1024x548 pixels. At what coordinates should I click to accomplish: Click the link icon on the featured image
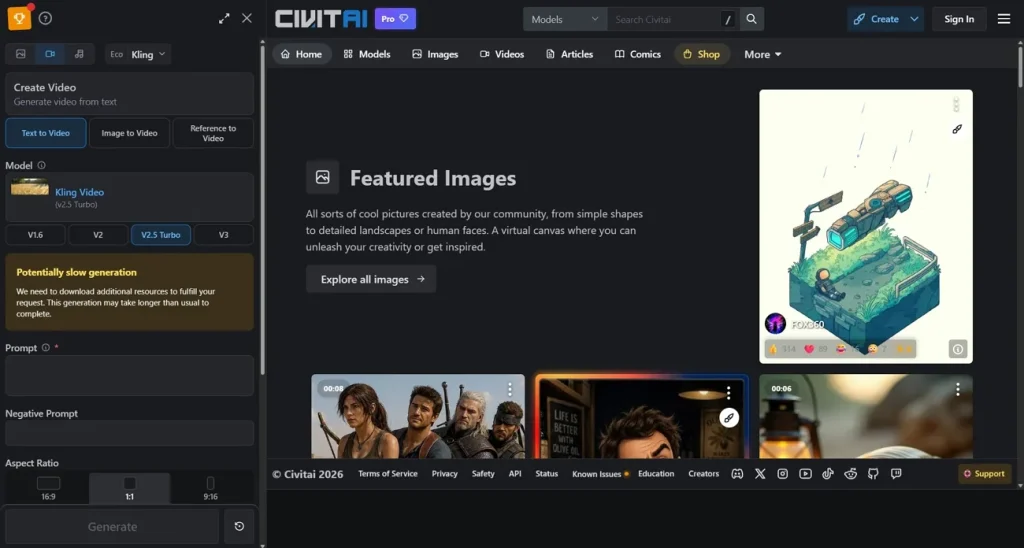tap(957, 129)
